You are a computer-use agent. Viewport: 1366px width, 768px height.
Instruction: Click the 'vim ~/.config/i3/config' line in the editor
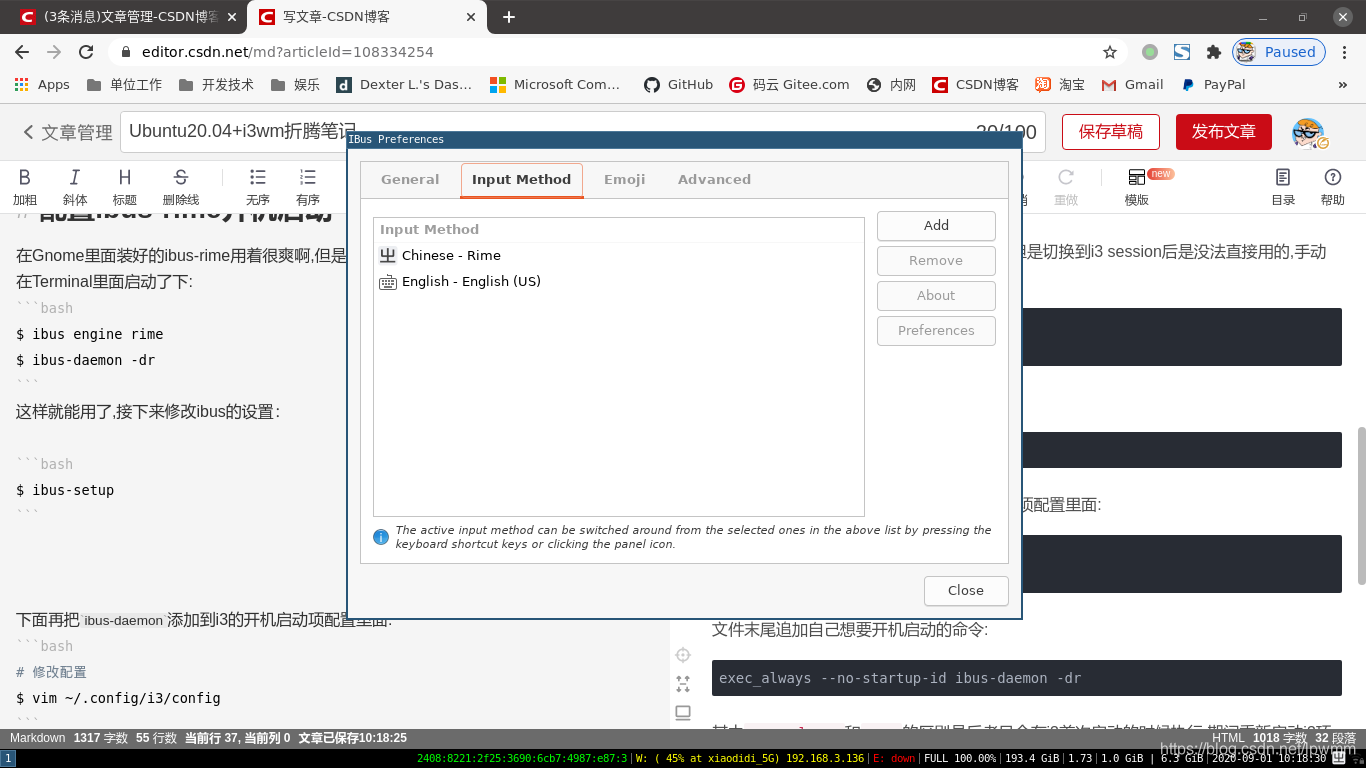[118, 698]
